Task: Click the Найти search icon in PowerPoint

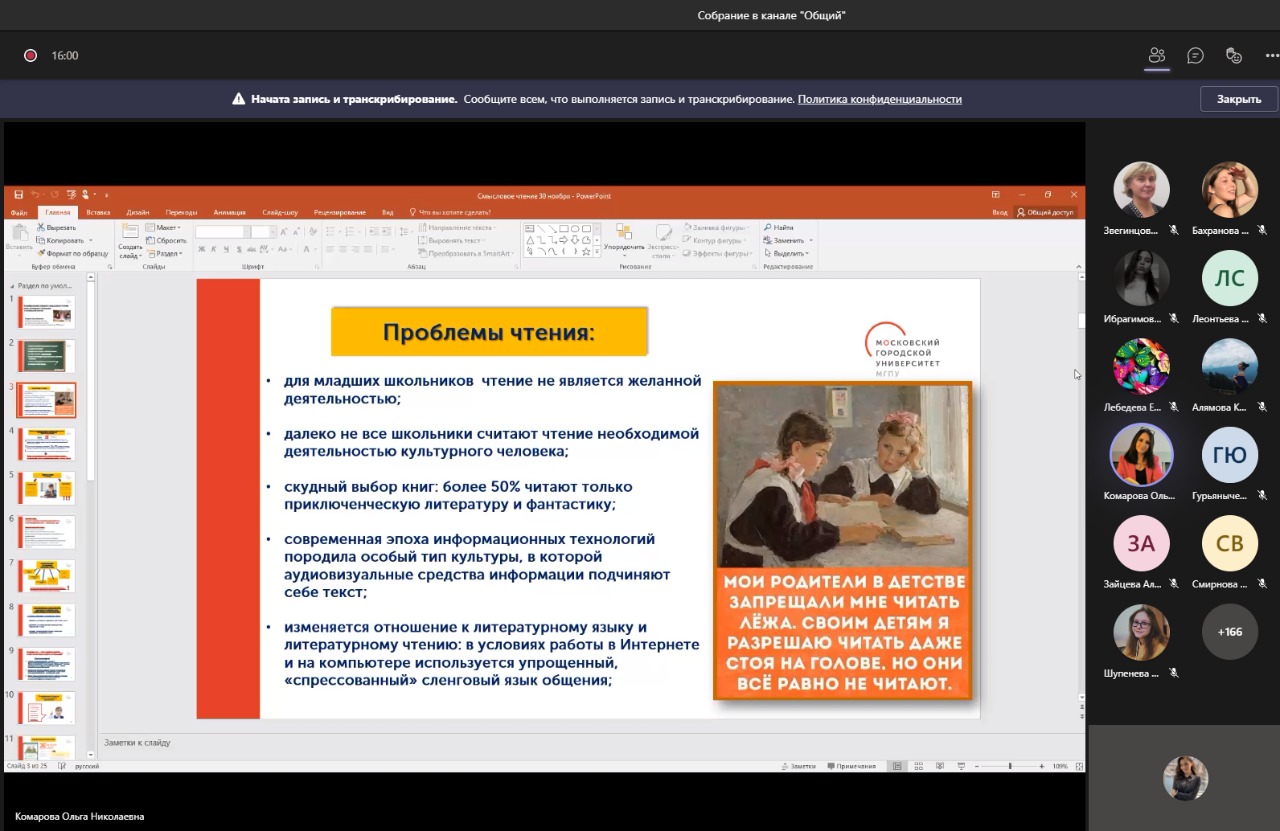Action: pos(768,228)
